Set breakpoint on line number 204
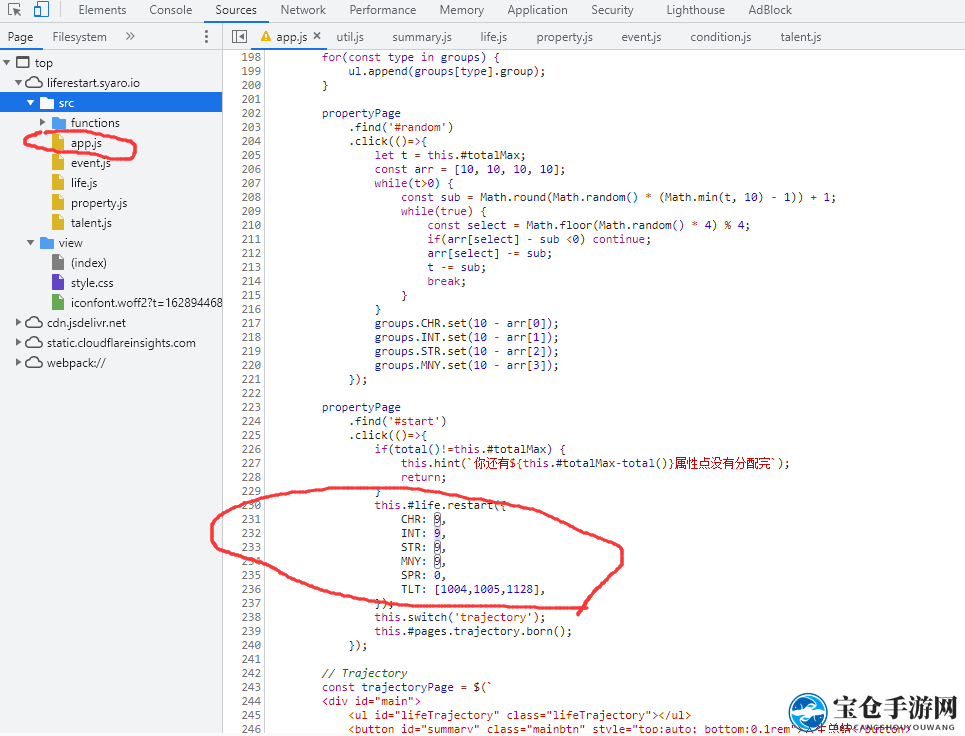Screen dimensions: 965x736 pos(251,141)
